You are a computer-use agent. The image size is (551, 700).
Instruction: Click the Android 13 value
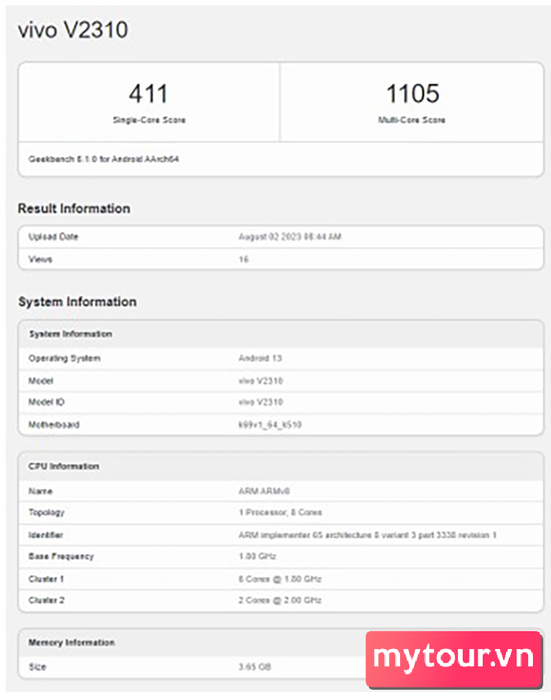coord(260,358)
